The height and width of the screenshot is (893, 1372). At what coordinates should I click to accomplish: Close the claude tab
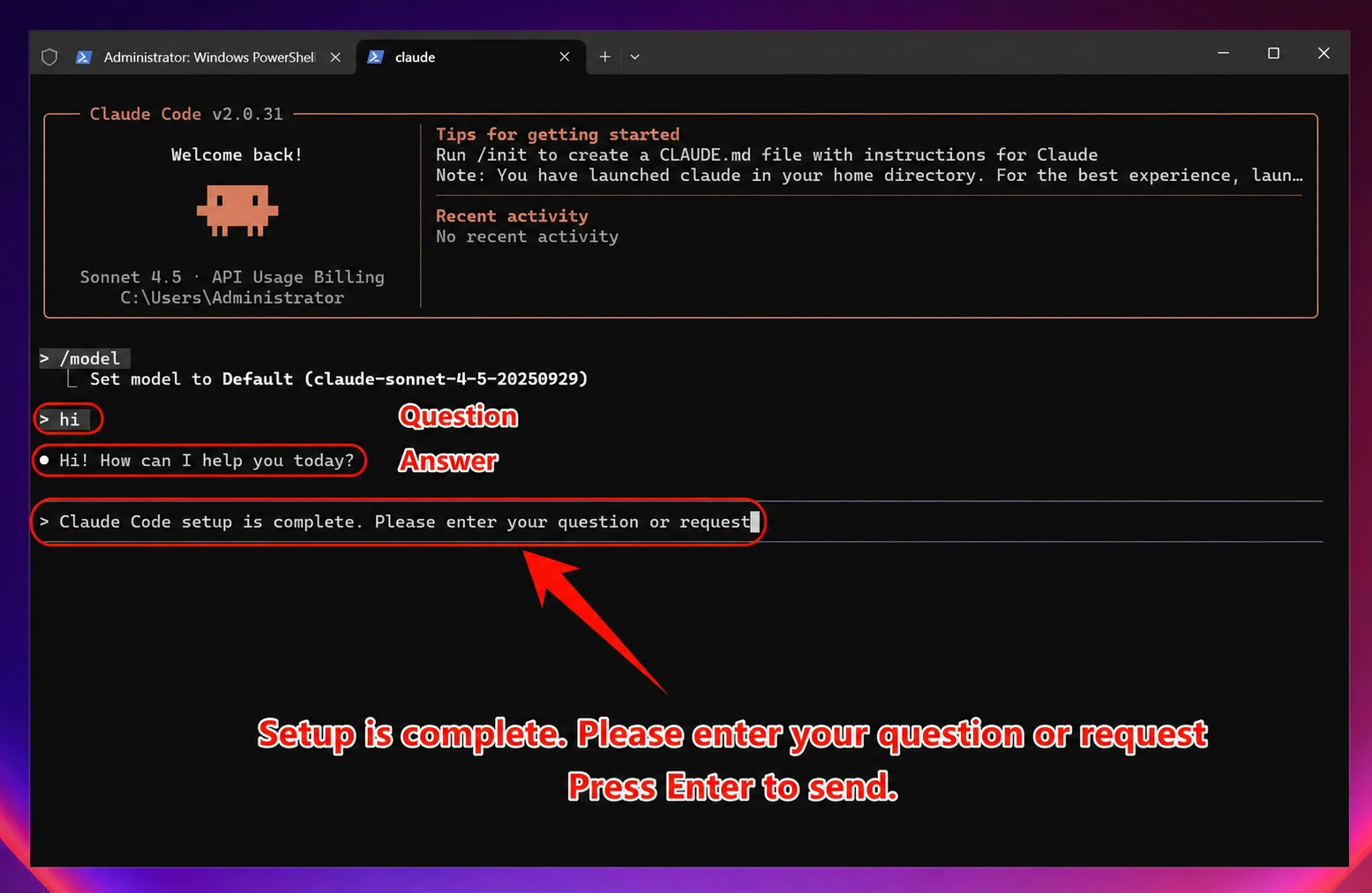click(565, 57)
